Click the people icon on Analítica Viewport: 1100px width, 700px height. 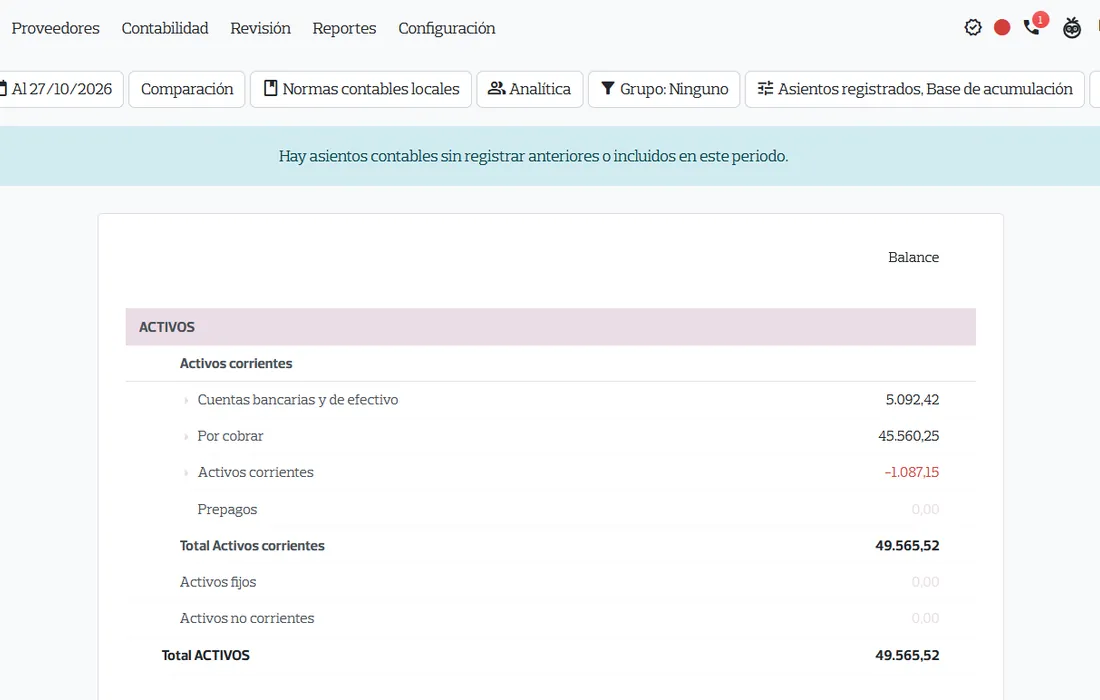pyautogui.click(x=497, y=88)
